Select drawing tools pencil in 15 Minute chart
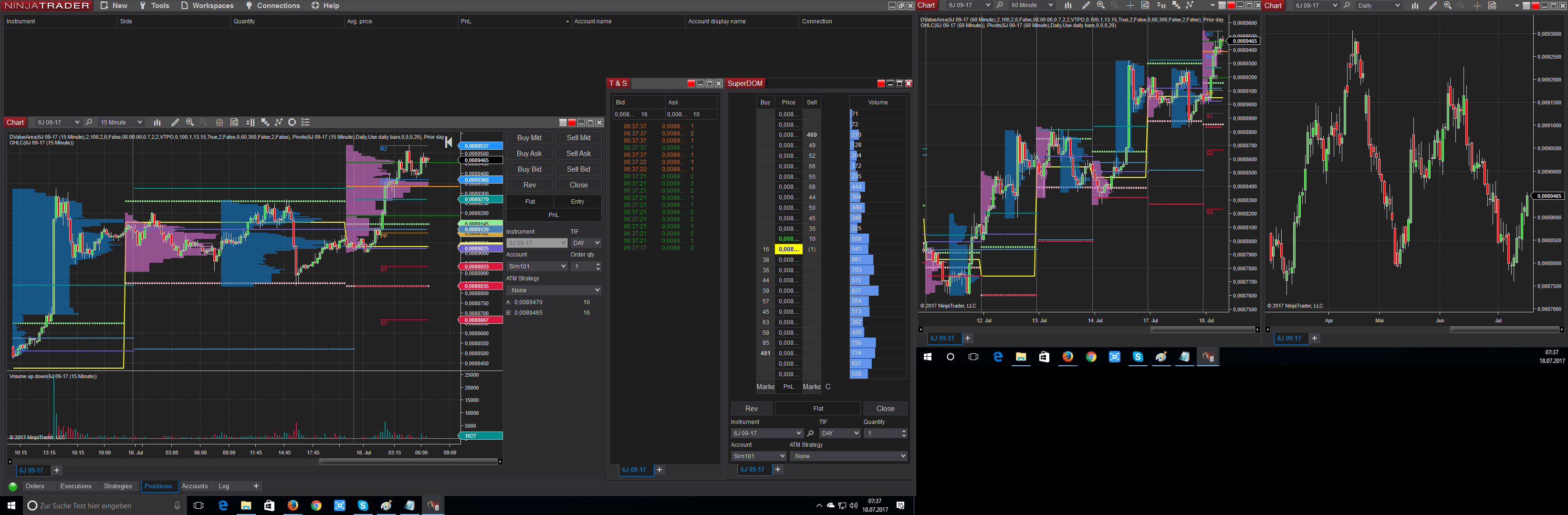1568x515 pixels. pos(175,122)
